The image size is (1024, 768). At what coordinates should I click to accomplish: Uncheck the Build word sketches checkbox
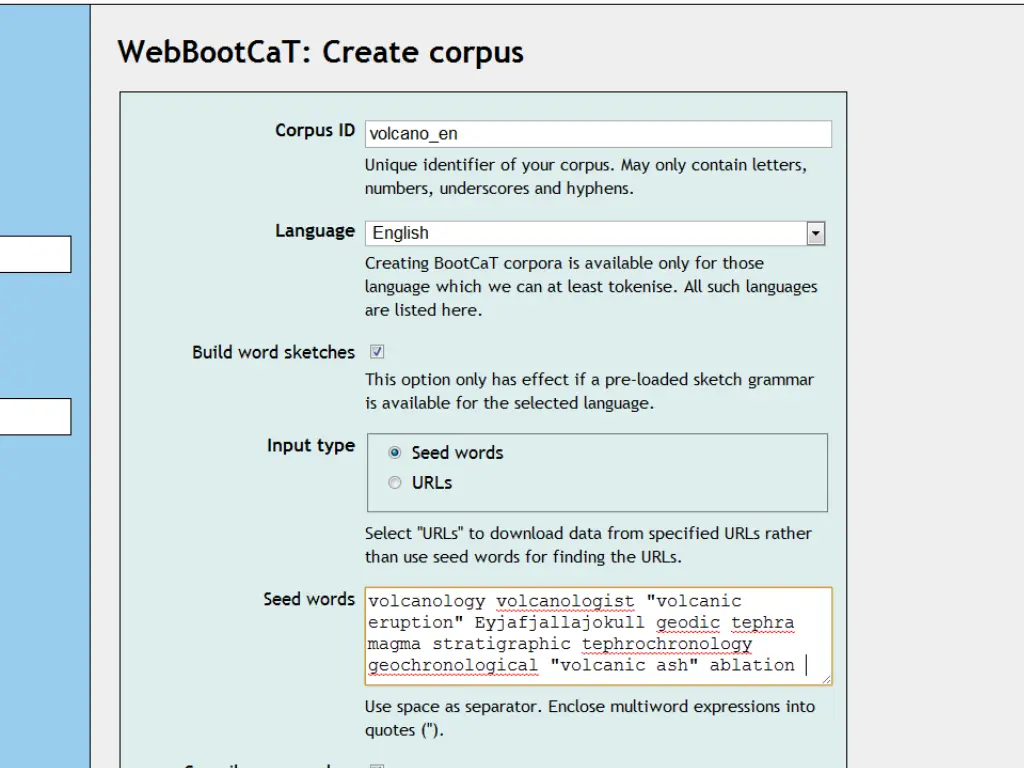coord(377,352)
